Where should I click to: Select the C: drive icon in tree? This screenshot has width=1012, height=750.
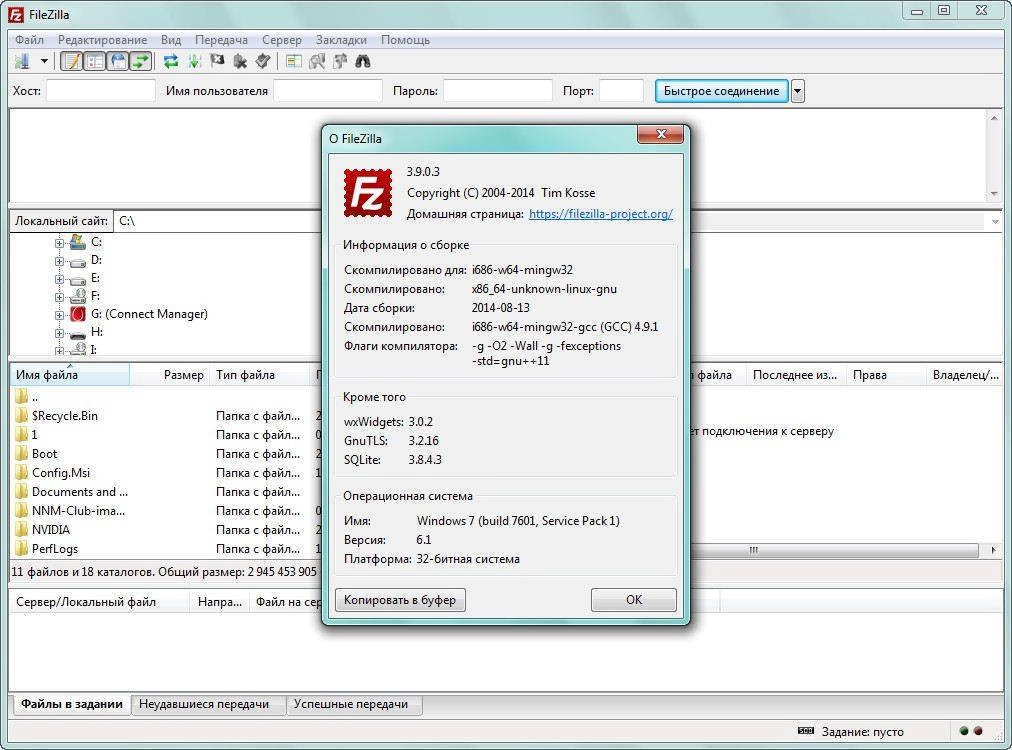click(78, 242)
